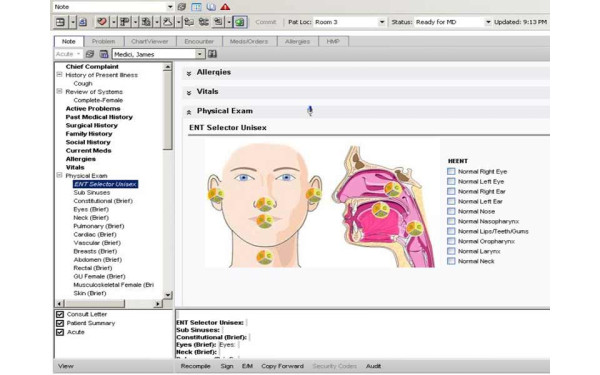Image resolution: width=600 pixels, height=375 pixels.
Task: Click the blue document icon in main toolbar
Action: pos(83,22)
